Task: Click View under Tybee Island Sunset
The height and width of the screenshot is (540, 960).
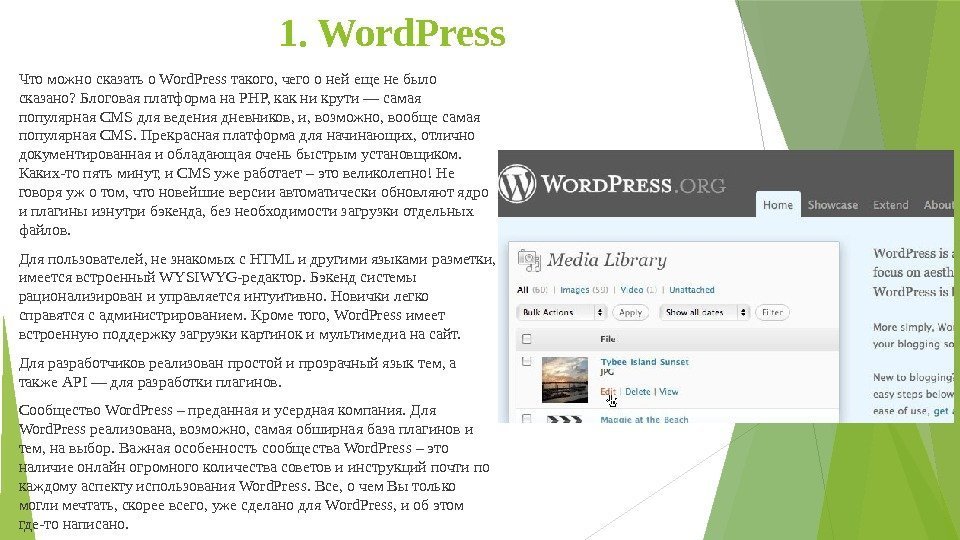Action: (669, 391)
